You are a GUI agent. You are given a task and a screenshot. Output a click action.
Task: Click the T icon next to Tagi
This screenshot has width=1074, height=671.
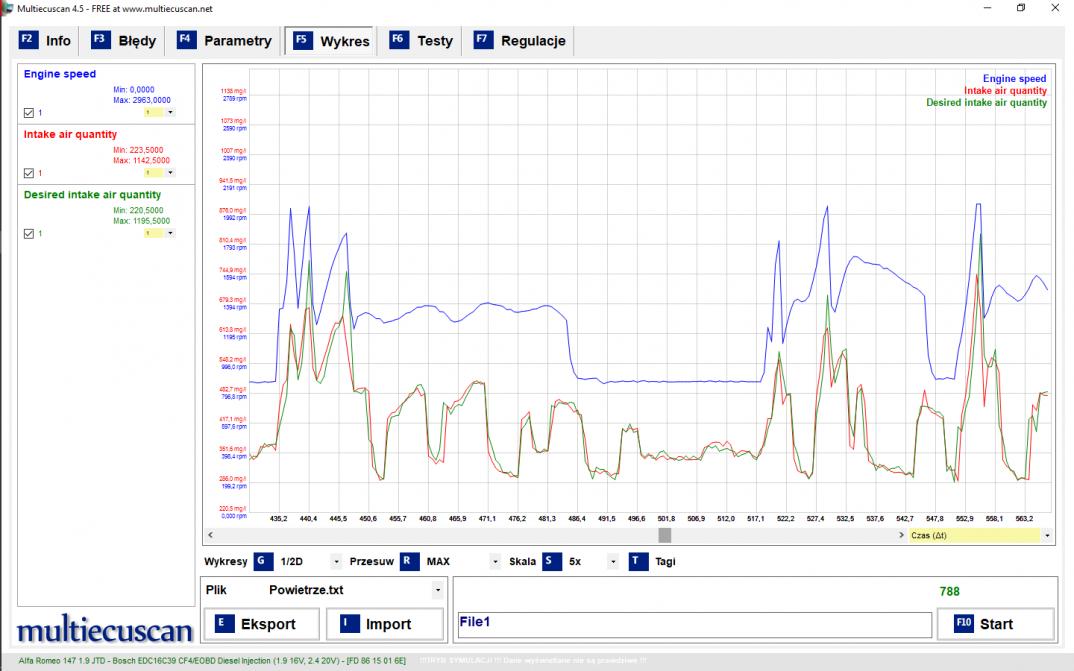[x=638, y=561]
